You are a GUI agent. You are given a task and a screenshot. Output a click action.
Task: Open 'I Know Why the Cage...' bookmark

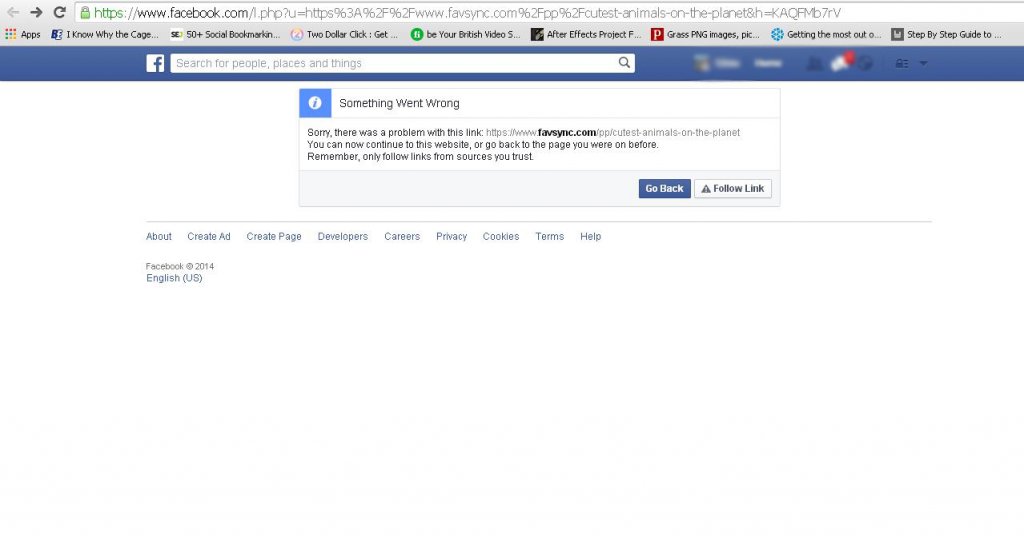[x=104, y=35]
